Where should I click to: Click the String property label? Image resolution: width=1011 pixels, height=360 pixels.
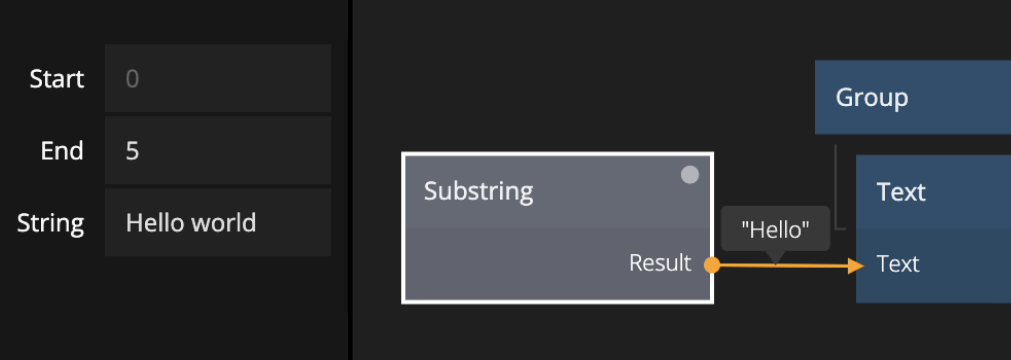tap(50, 223)
